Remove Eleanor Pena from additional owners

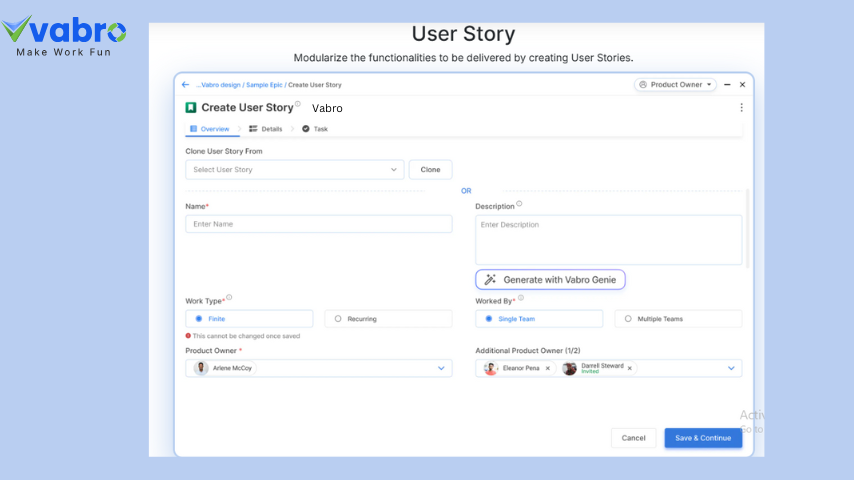547,368
